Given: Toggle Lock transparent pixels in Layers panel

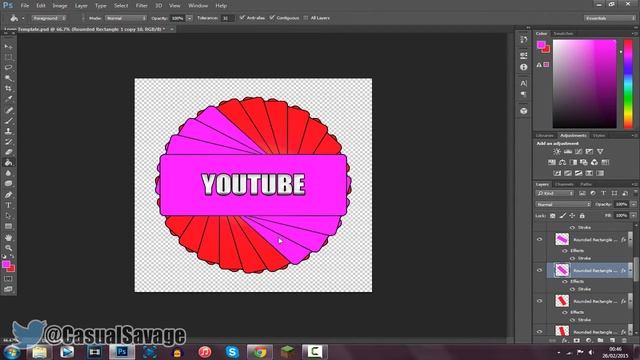Looking at the screenshot, I should point(552,216).
